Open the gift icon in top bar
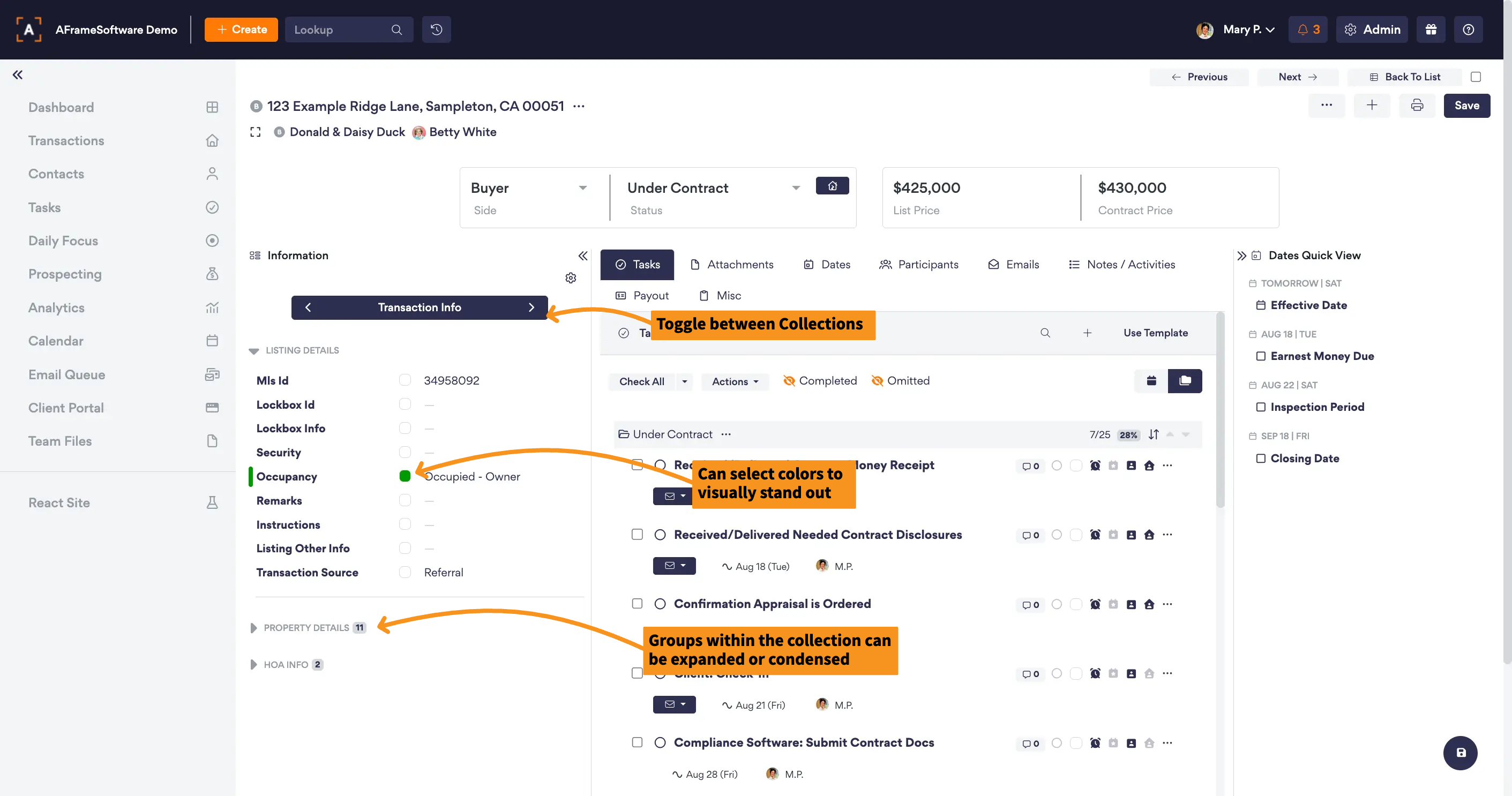 1431,29
